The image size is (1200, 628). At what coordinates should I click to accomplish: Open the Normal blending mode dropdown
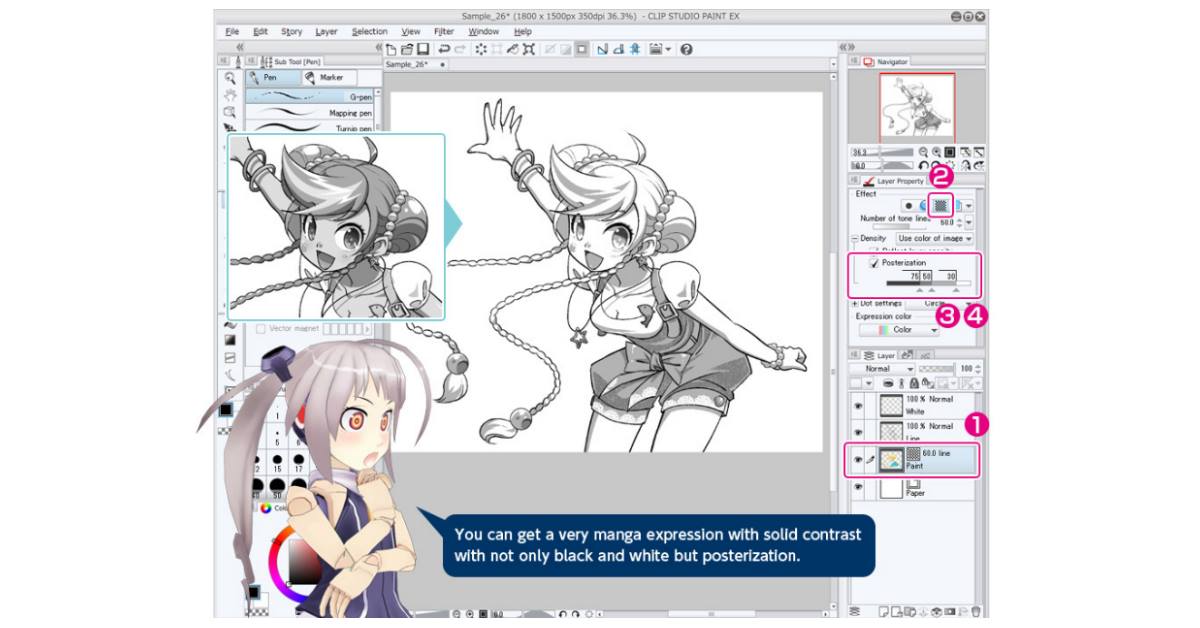882,369
